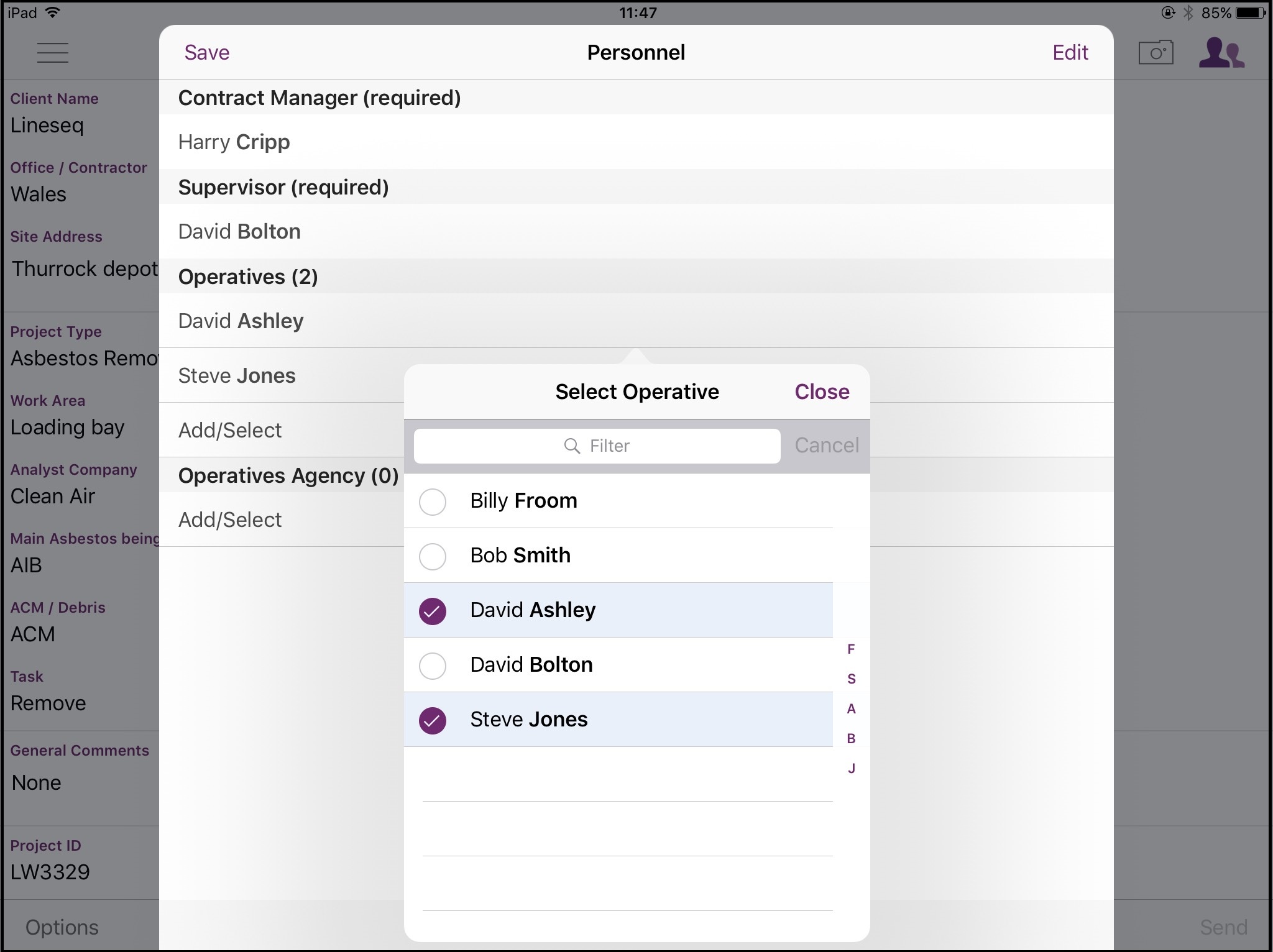Screen dimensions: 1273x952
Task: Jump to index letter B
Action: (851, 739)
